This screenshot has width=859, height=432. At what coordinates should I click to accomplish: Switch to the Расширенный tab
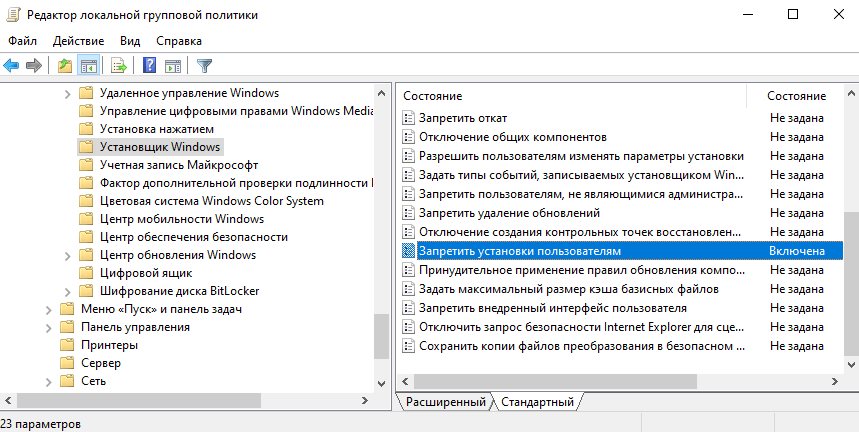coord(445,402)
